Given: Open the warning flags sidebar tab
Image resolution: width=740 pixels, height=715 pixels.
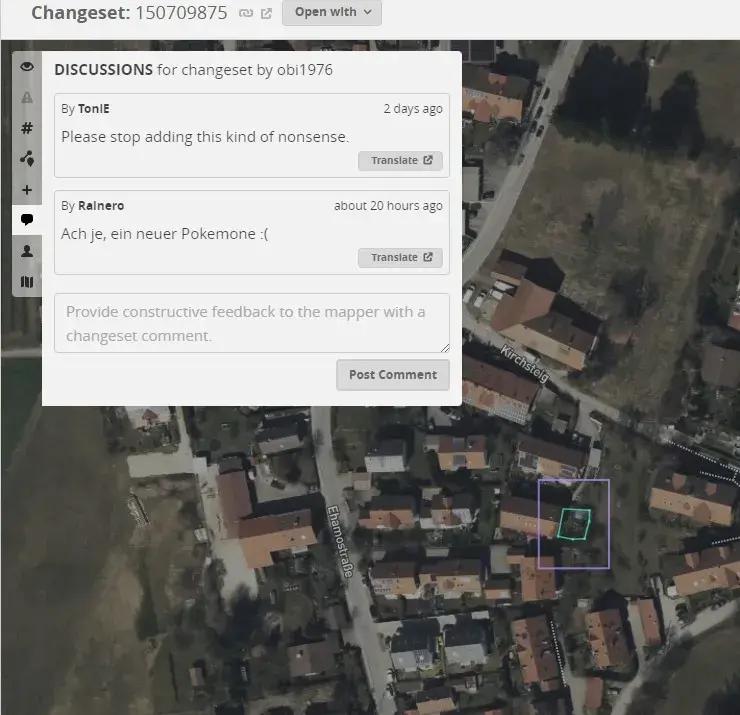Looking at the screenshot, I should [27, 98].
